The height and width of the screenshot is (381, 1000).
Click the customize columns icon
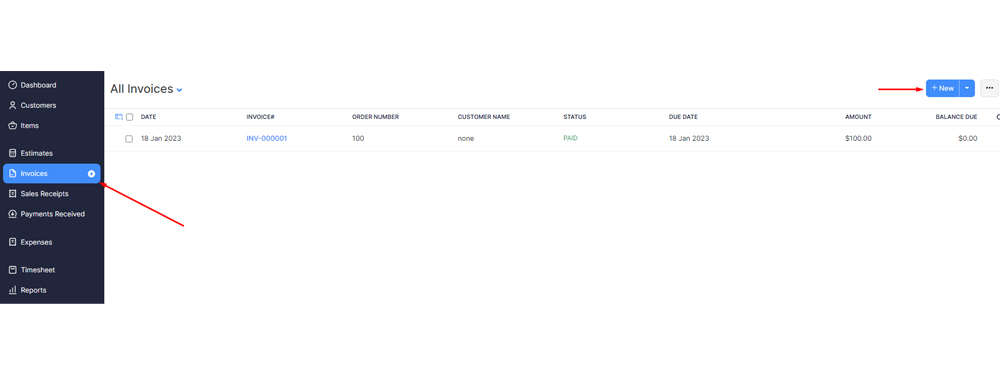pos(119,117)
